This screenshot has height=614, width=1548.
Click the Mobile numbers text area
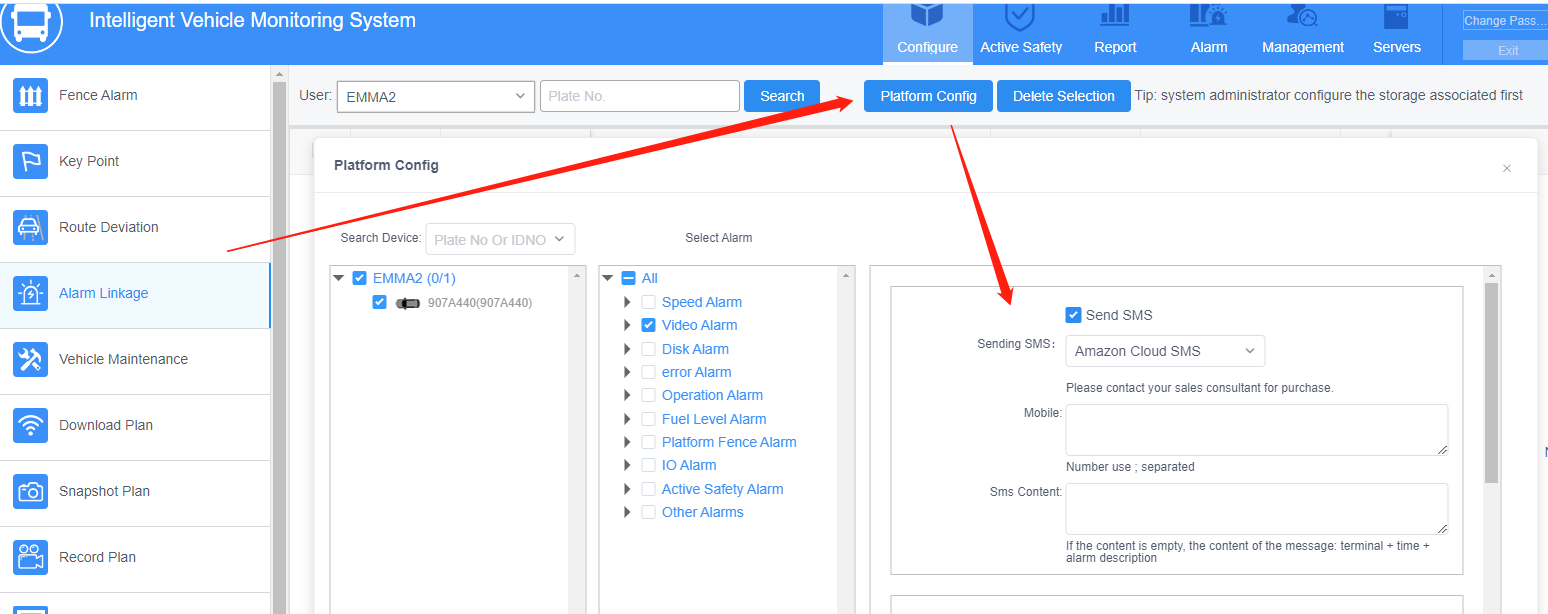tap(1257, 430)
